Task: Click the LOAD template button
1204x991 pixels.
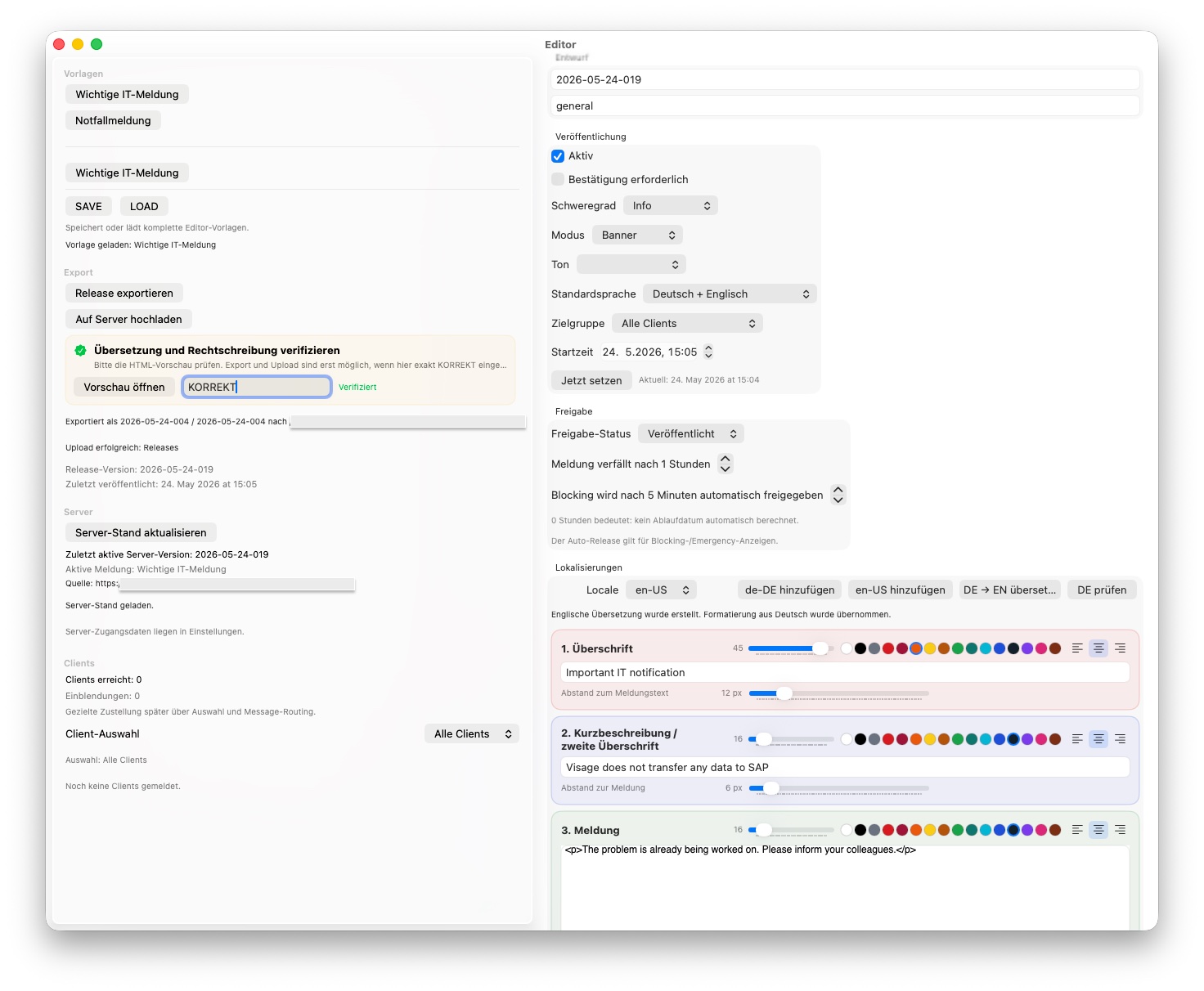Action: [144, 207]
